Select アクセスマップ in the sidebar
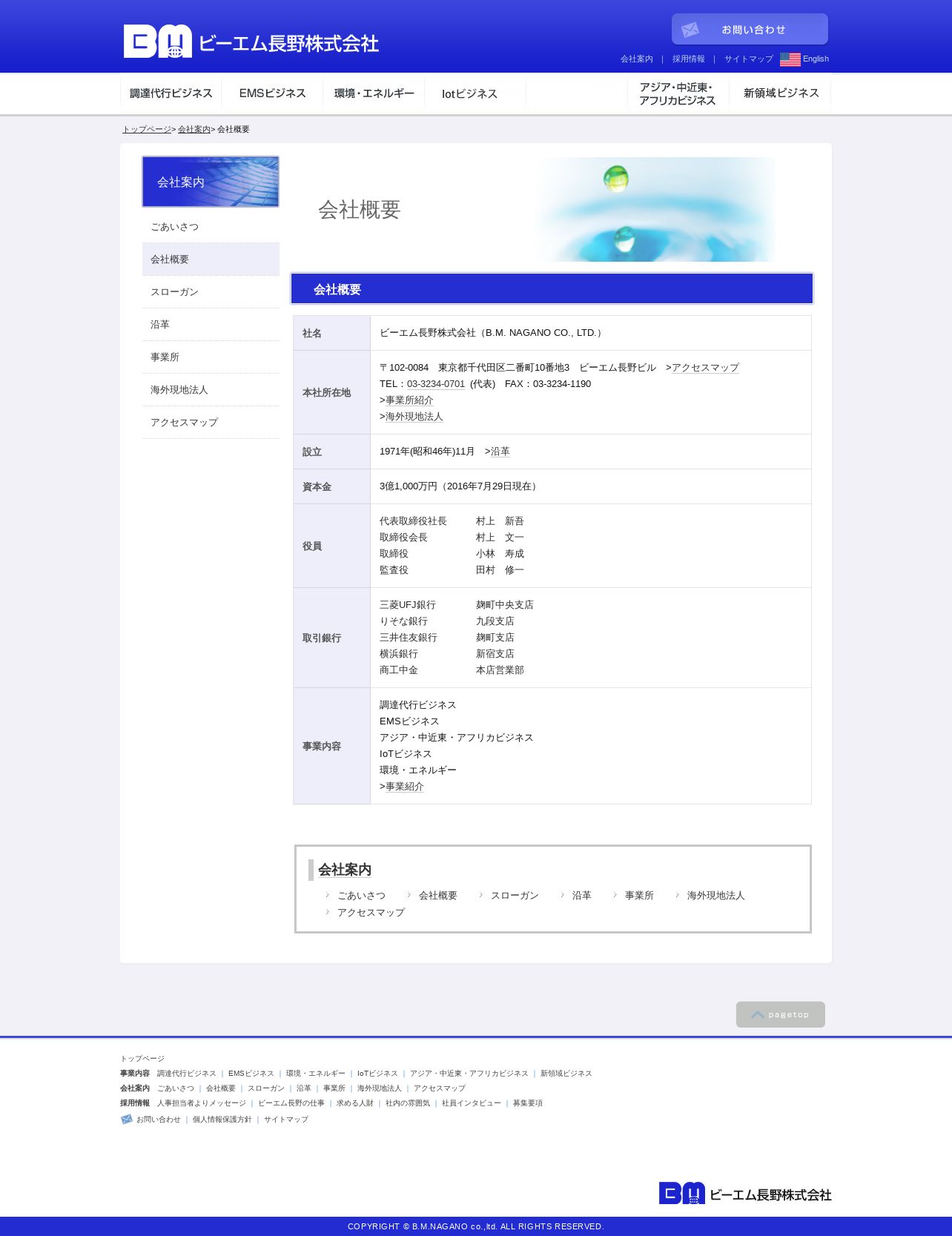The image size is (952, 1236). pyautogui.click(x=211, y=423)
